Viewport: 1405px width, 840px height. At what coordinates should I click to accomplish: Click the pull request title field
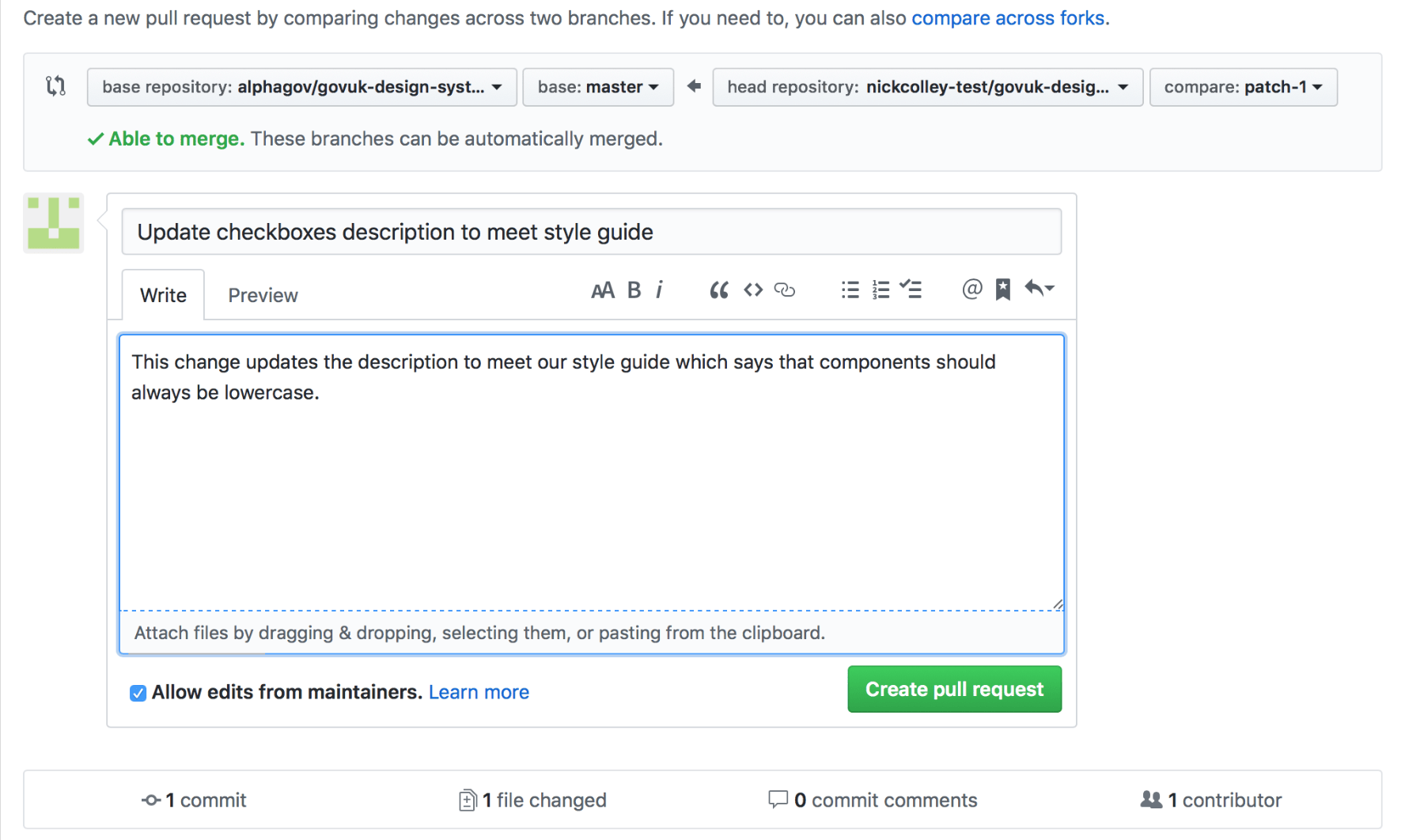coord(592,232)
